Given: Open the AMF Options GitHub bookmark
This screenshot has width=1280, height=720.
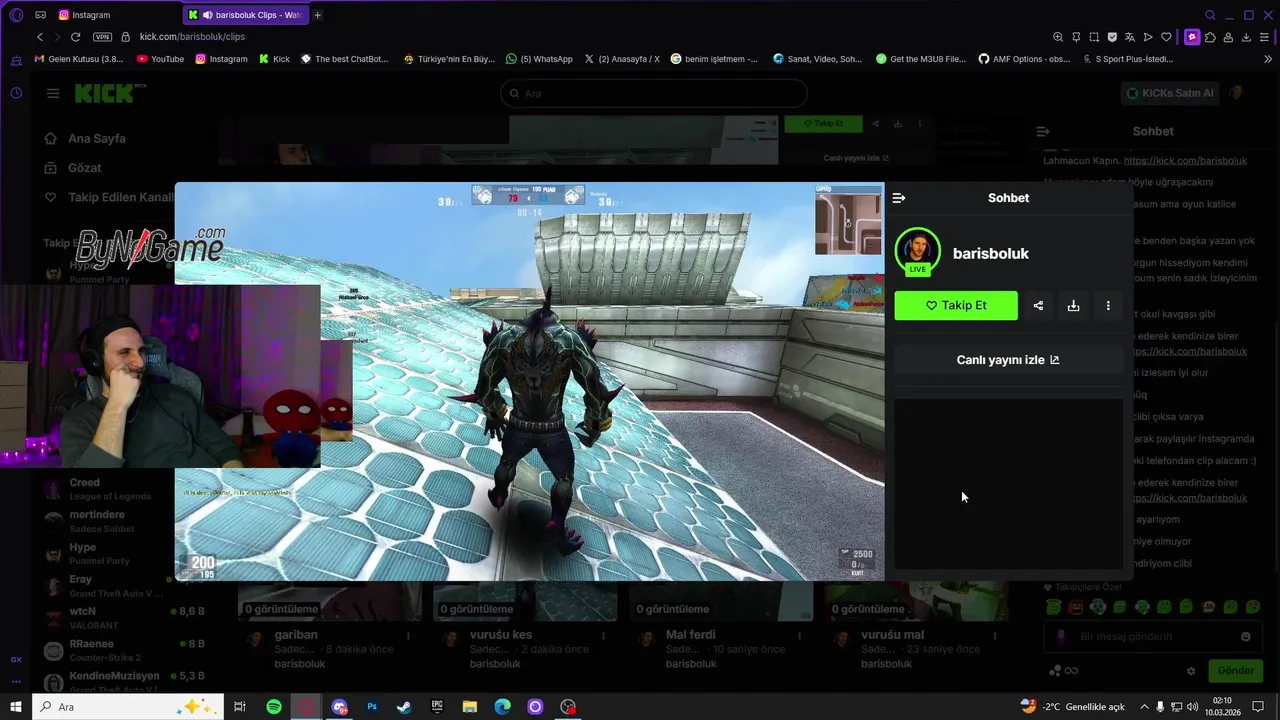Looking at the screenshot, I should (x=1024, y=59).
